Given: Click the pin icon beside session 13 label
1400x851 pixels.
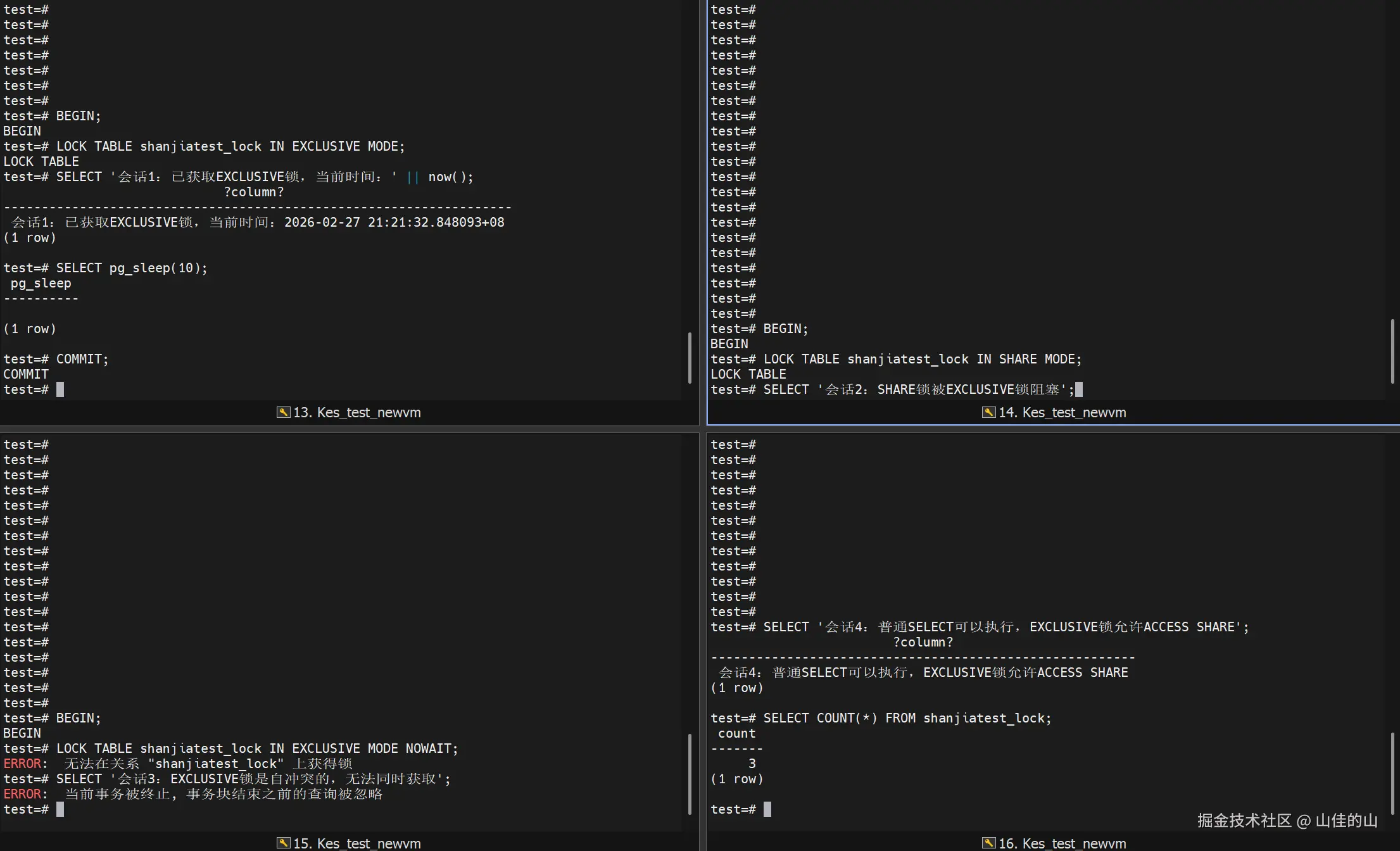Looking at the screenshot, I should coord(283,412).
